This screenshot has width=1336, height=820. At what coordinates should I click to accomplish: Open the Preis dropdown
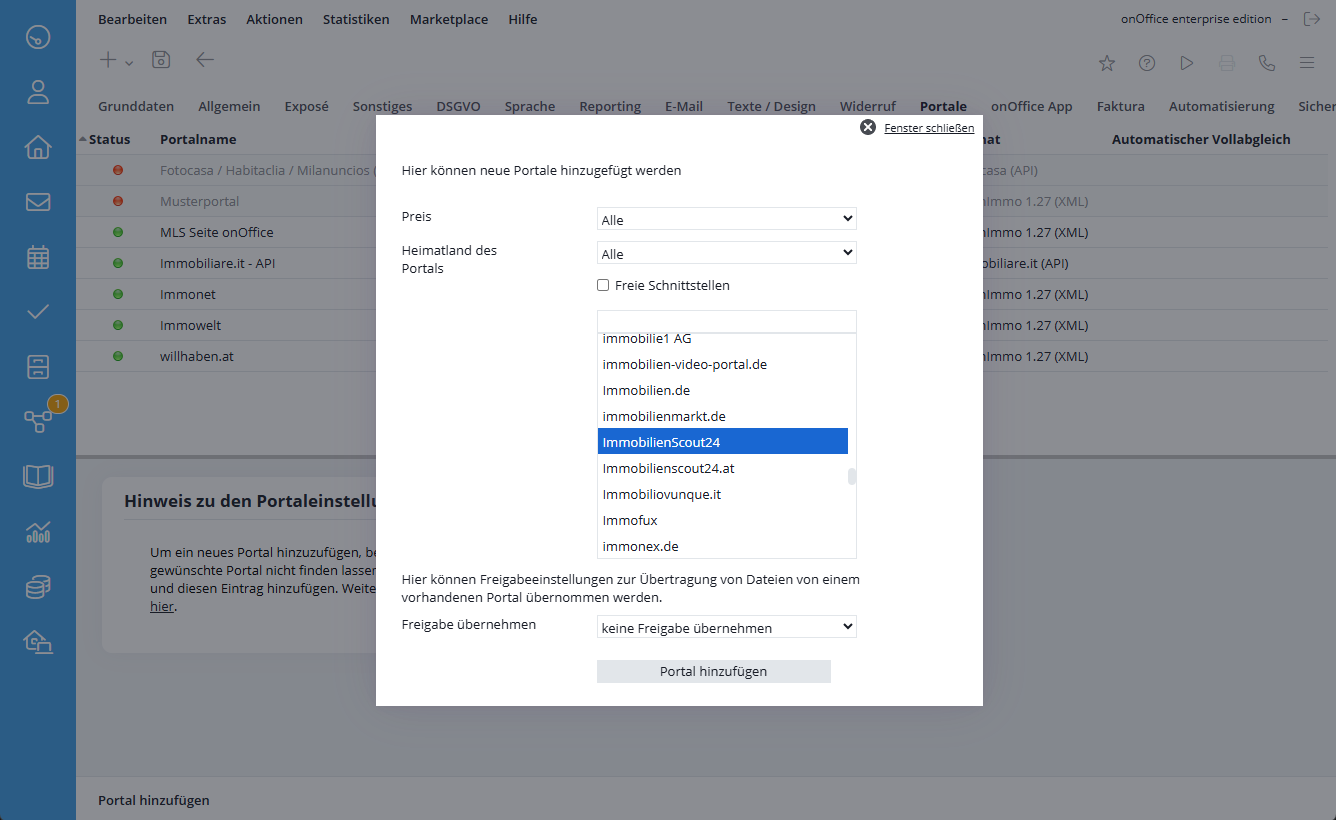click(x=726, y=219)
